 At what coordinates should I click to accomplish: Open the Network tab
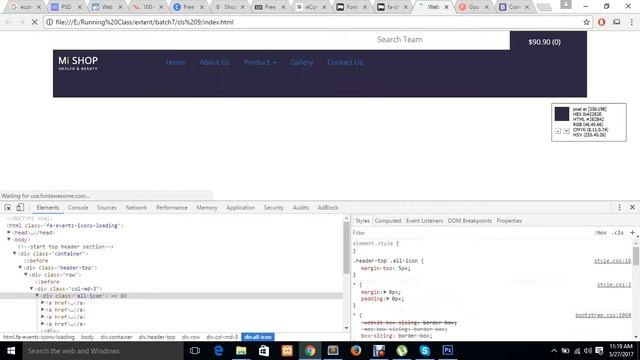136,207
